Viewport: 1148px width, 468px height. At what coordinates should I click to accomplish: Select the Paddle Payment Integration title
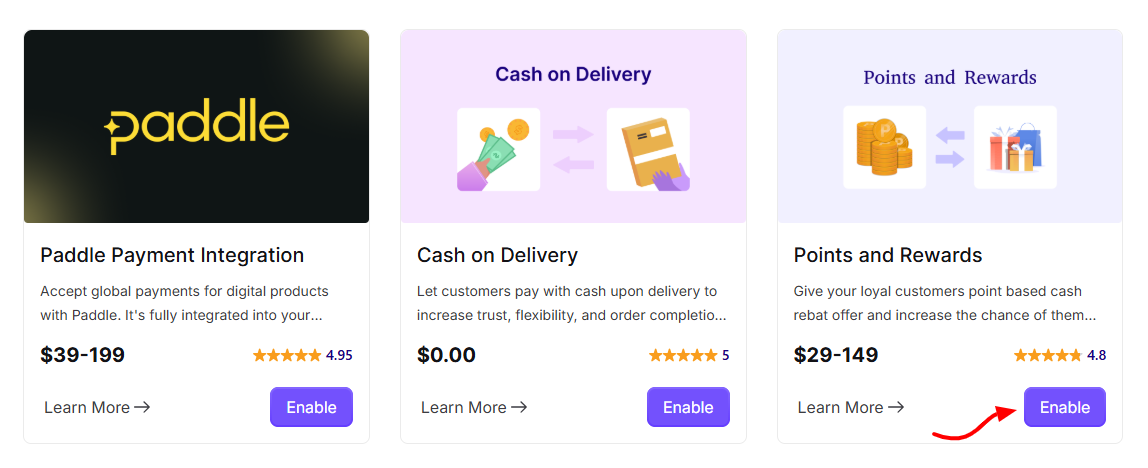click(172, 255)
